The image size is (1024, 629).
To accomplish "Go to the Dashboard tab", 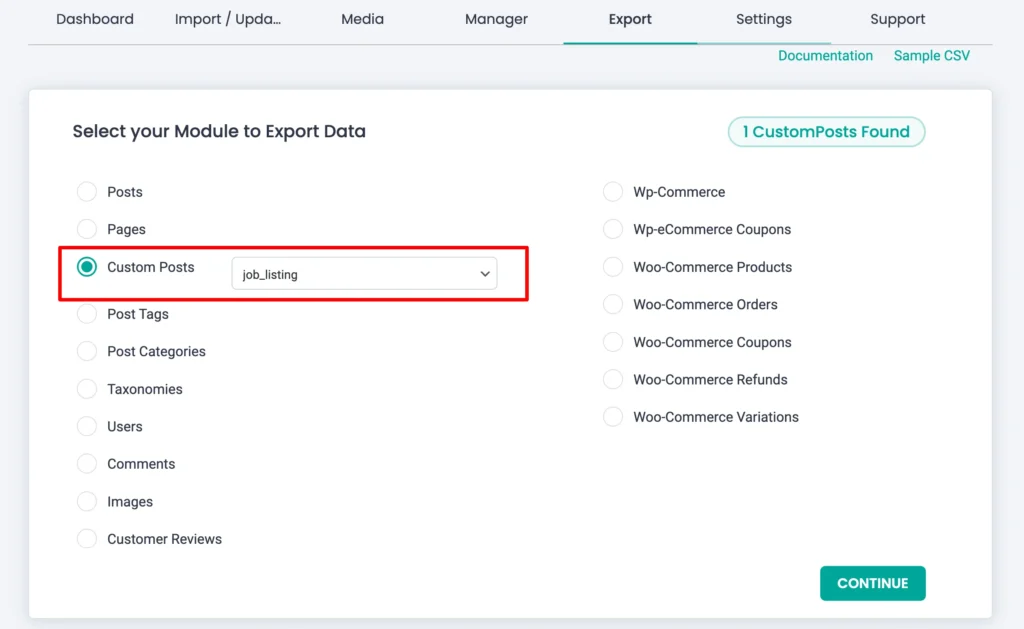I will 94,19.
